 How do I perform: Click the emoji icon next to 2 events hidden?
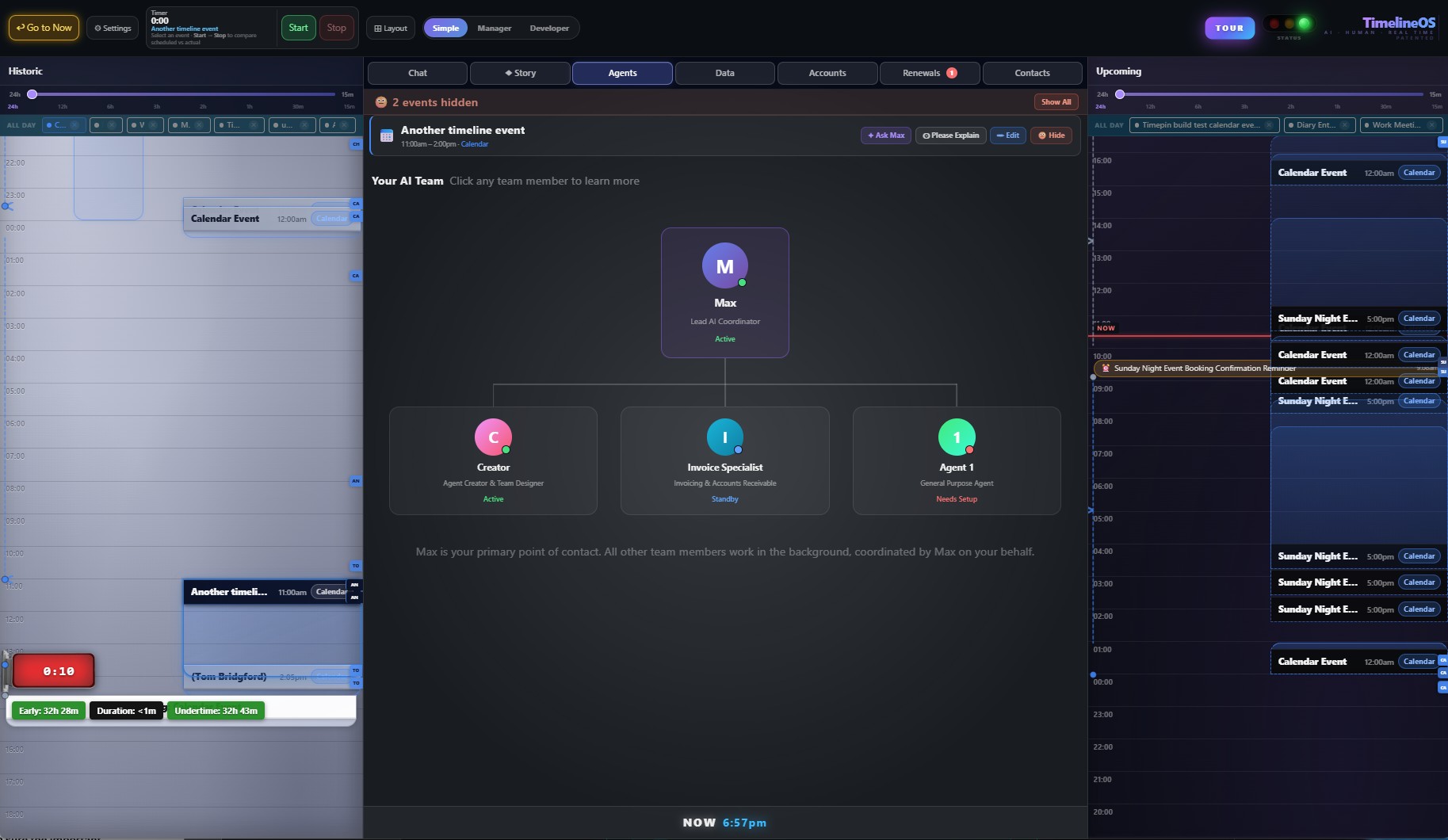click(381, 102)
